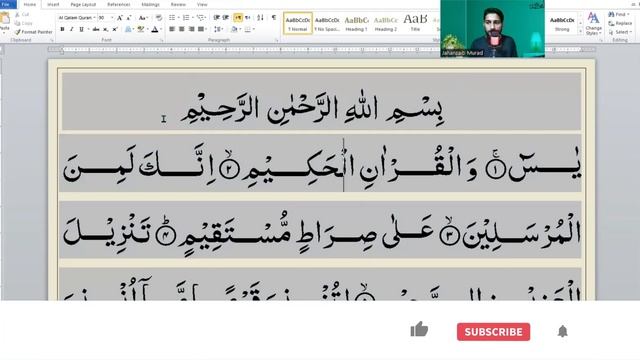Click the Clear Formatting icon
The height and width of the screenshot is (360, 640).
tap(159, 18)
